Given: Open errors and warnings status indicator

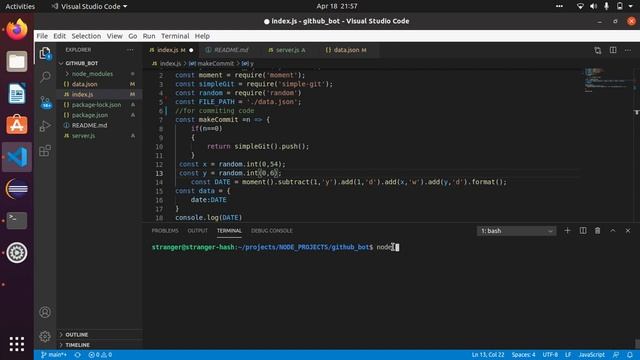Looking at the screenshot, I should (x=100, y=355).
